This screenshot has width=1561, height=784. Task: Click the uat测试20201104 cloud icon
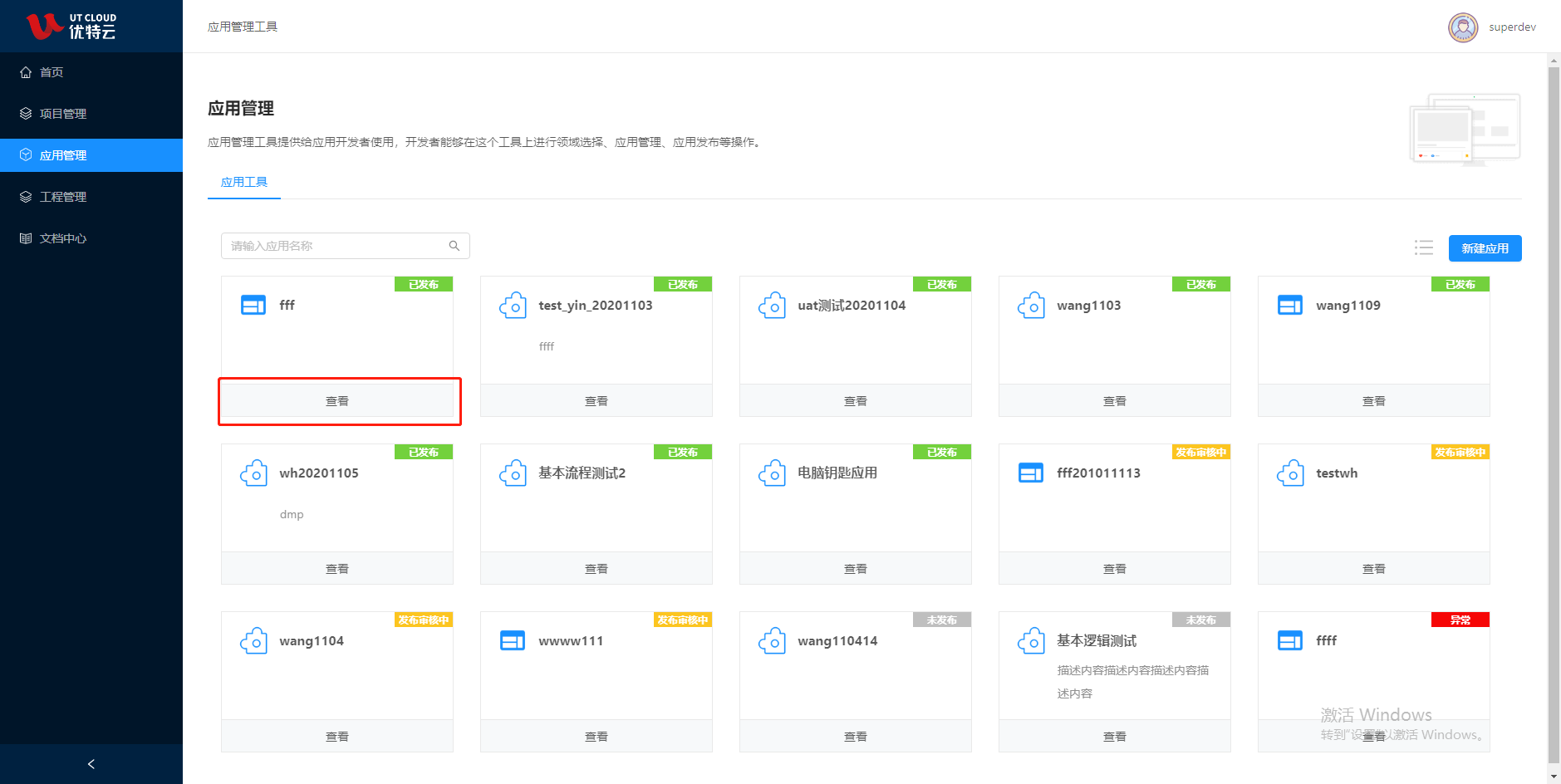[x=772, y=306]
